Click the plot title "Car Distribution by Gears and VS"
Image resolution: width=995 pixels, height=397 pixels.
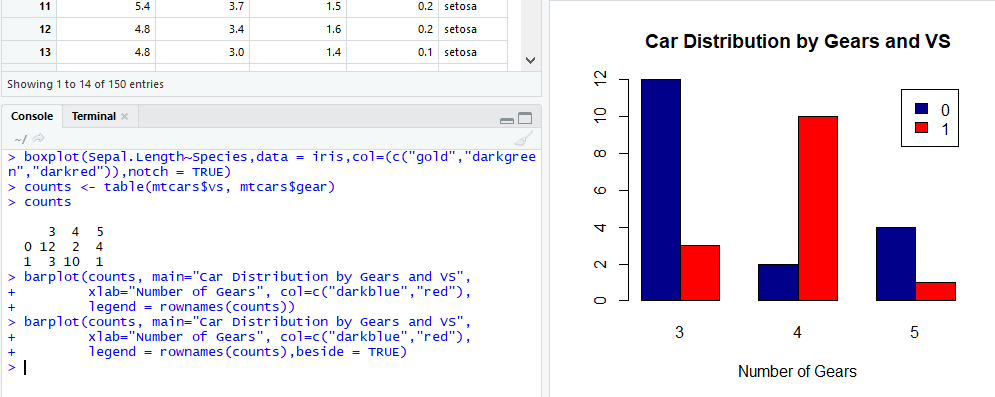coord(797,42)
